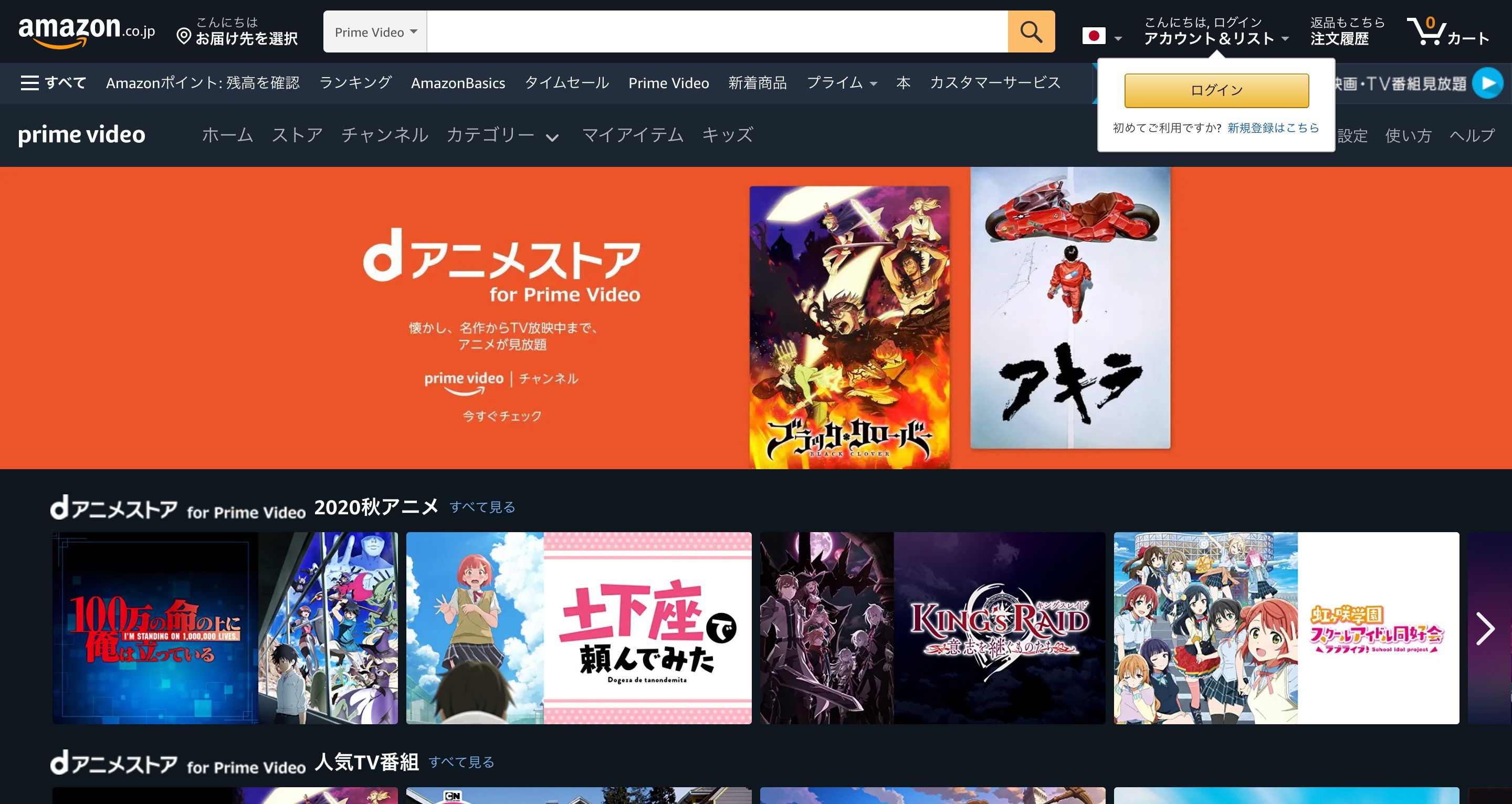This screenshot has width=1512, height=804.
Task: Click the blue play icon in banner
Action: coord(1488,83)
